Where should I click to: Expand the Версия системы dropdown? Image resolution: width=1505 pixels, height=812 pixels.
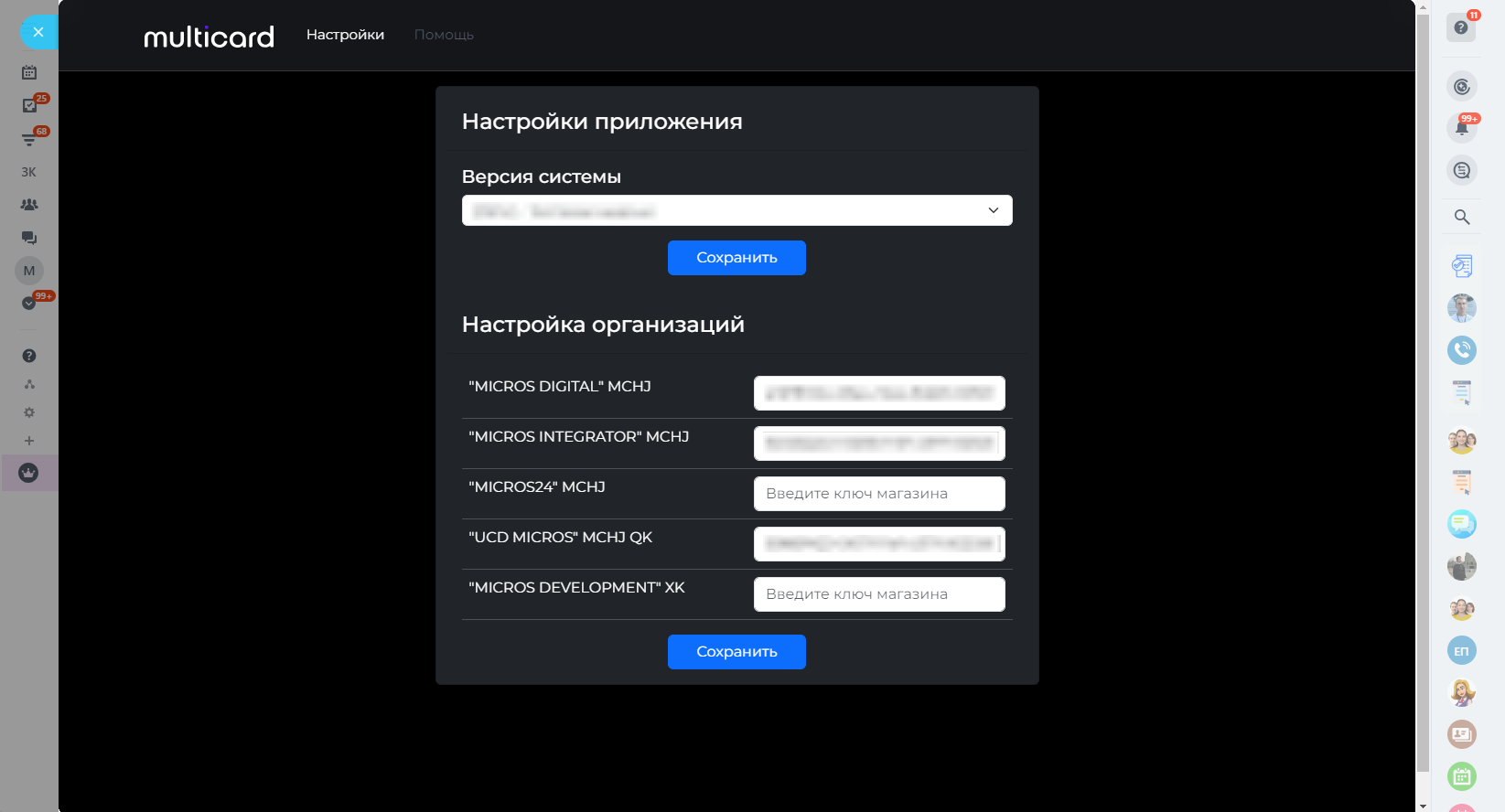736,210
